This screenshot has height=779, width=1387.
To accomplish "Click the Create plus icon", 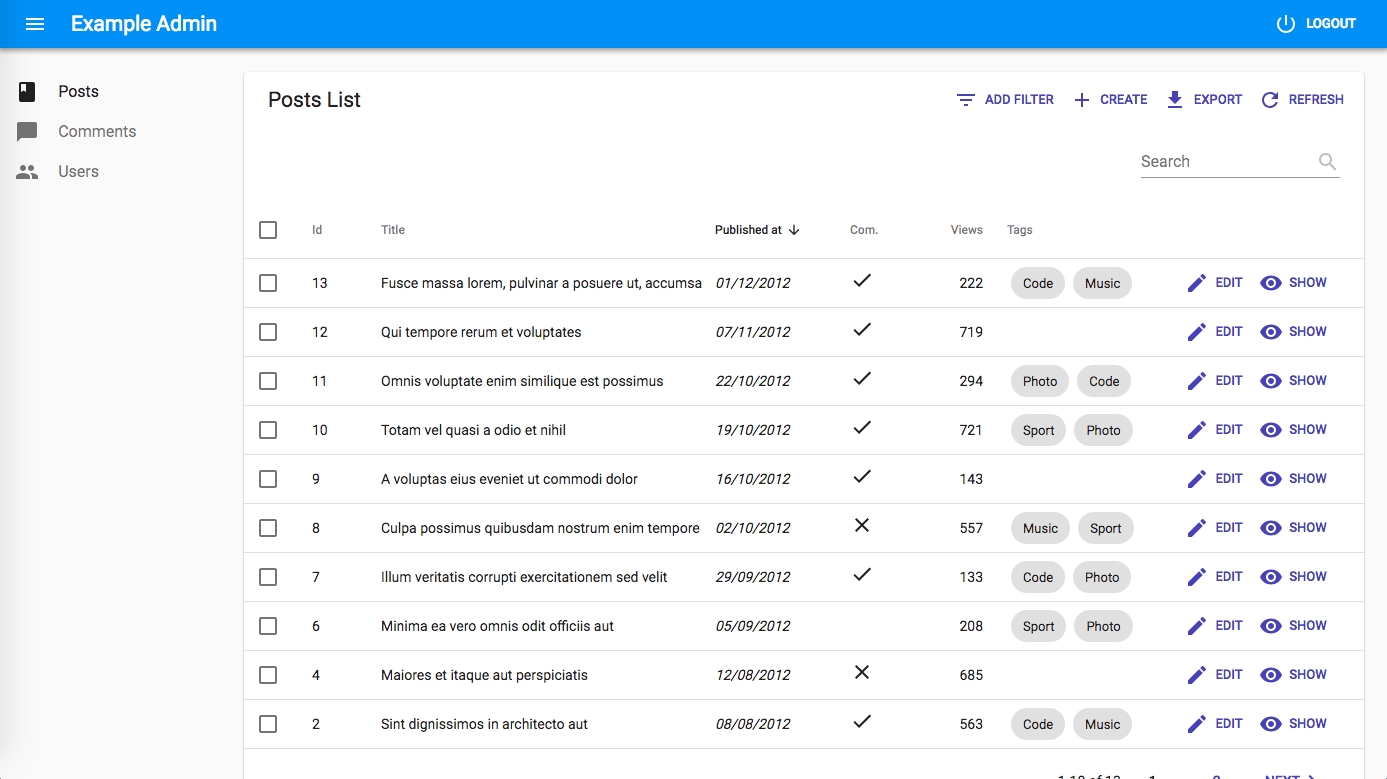I will (x=1082, y=100).
